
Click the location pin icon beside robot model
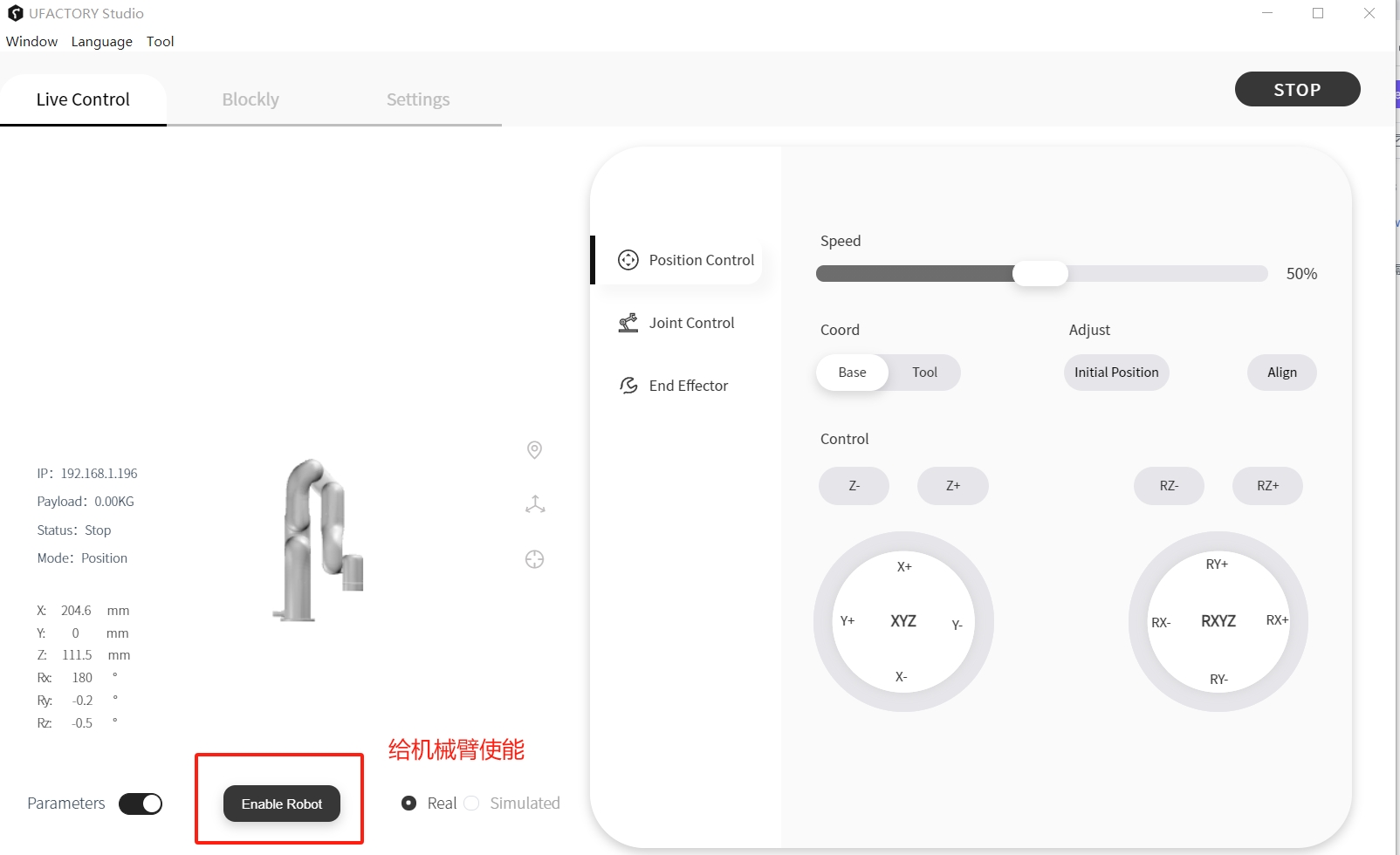click(x=535, y=449)
